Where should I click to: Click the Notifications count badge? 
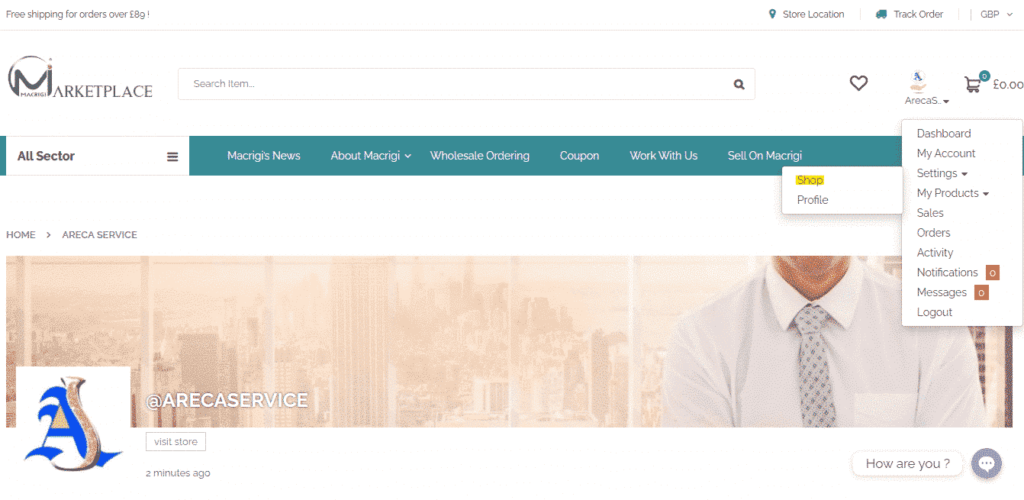coord(993,273)
